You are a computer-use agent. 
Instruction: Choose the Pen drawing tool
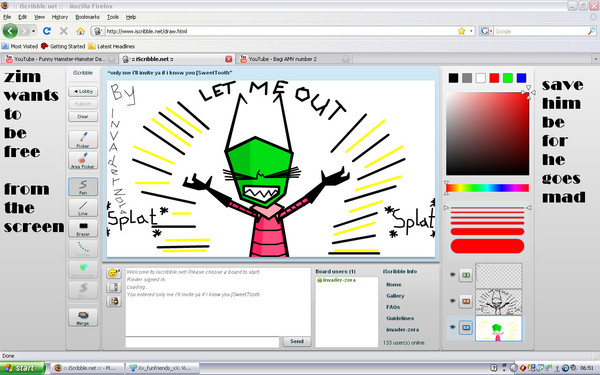coord(83,187)
